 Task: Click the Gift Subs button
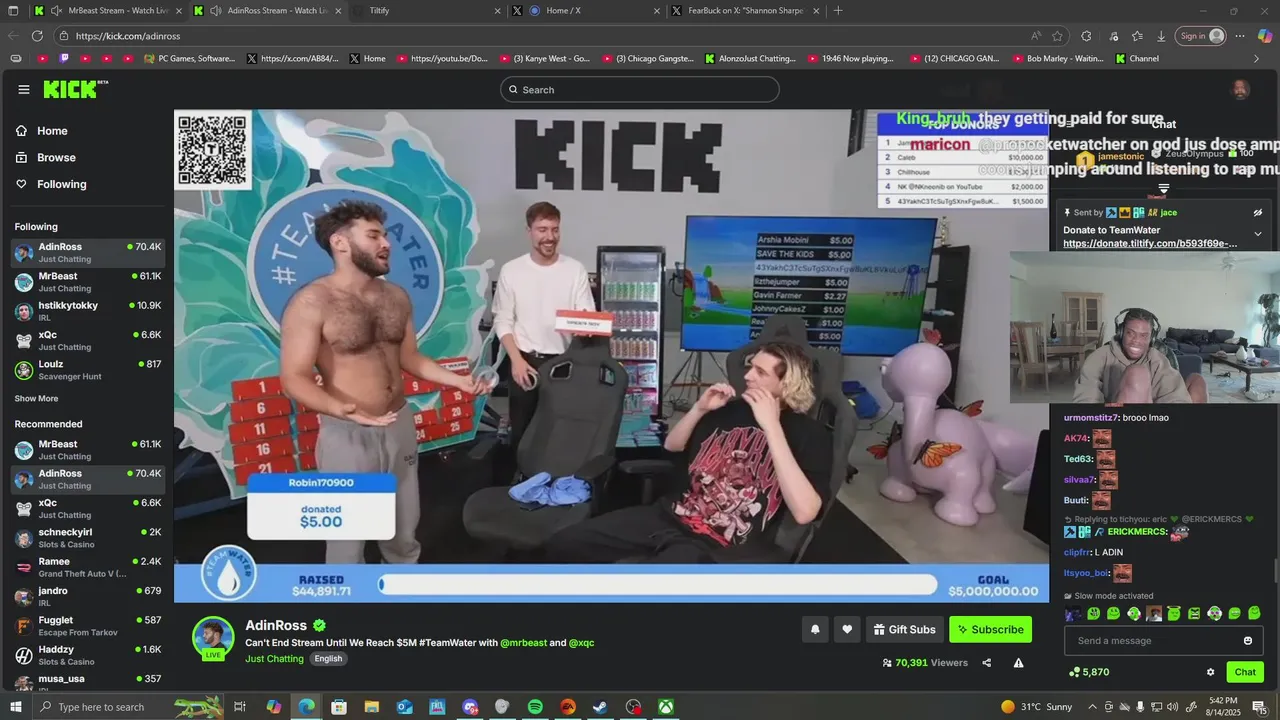tap(905, 630)
